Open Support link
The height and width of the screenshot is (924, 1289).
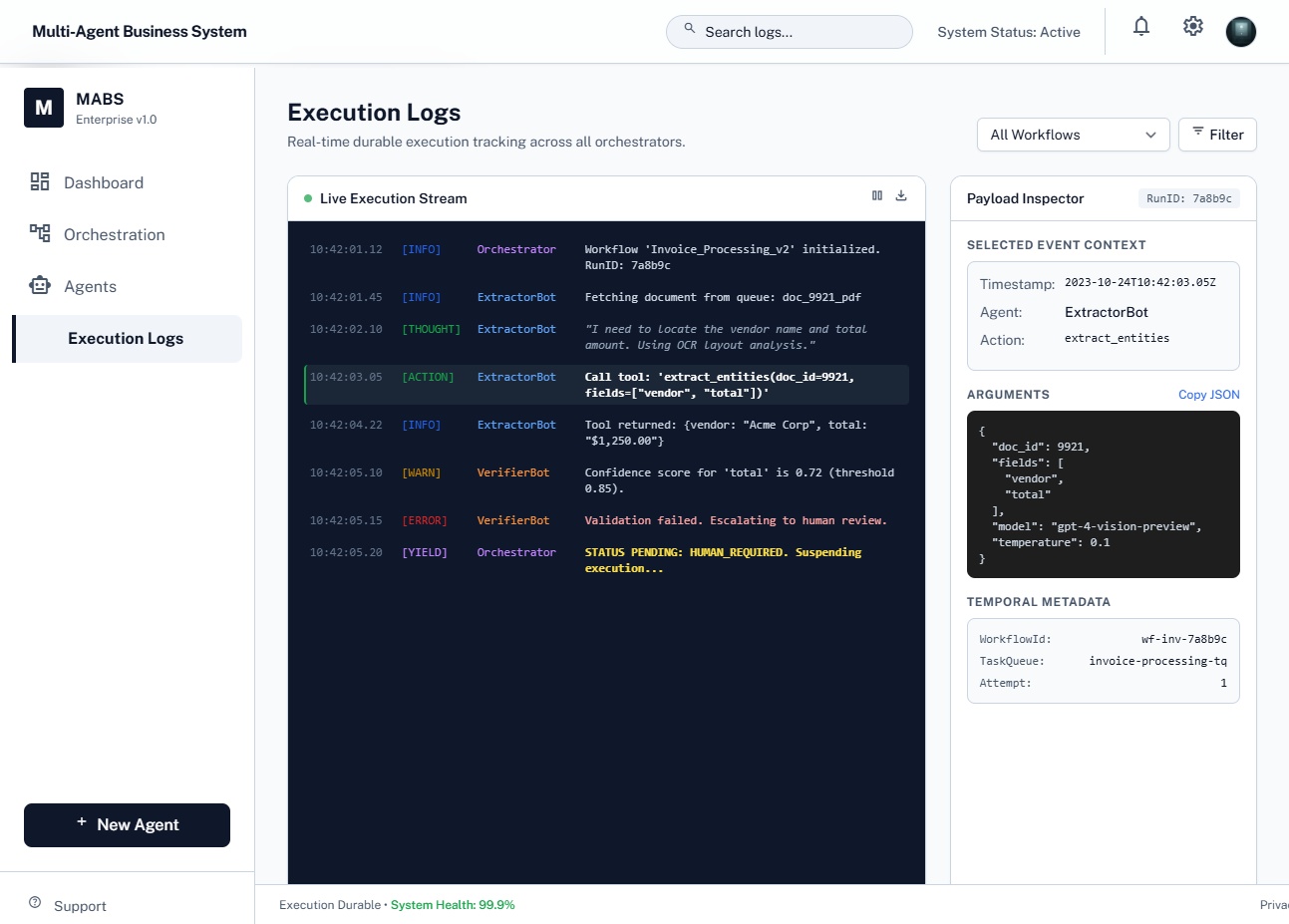click(x=80, y=906)
